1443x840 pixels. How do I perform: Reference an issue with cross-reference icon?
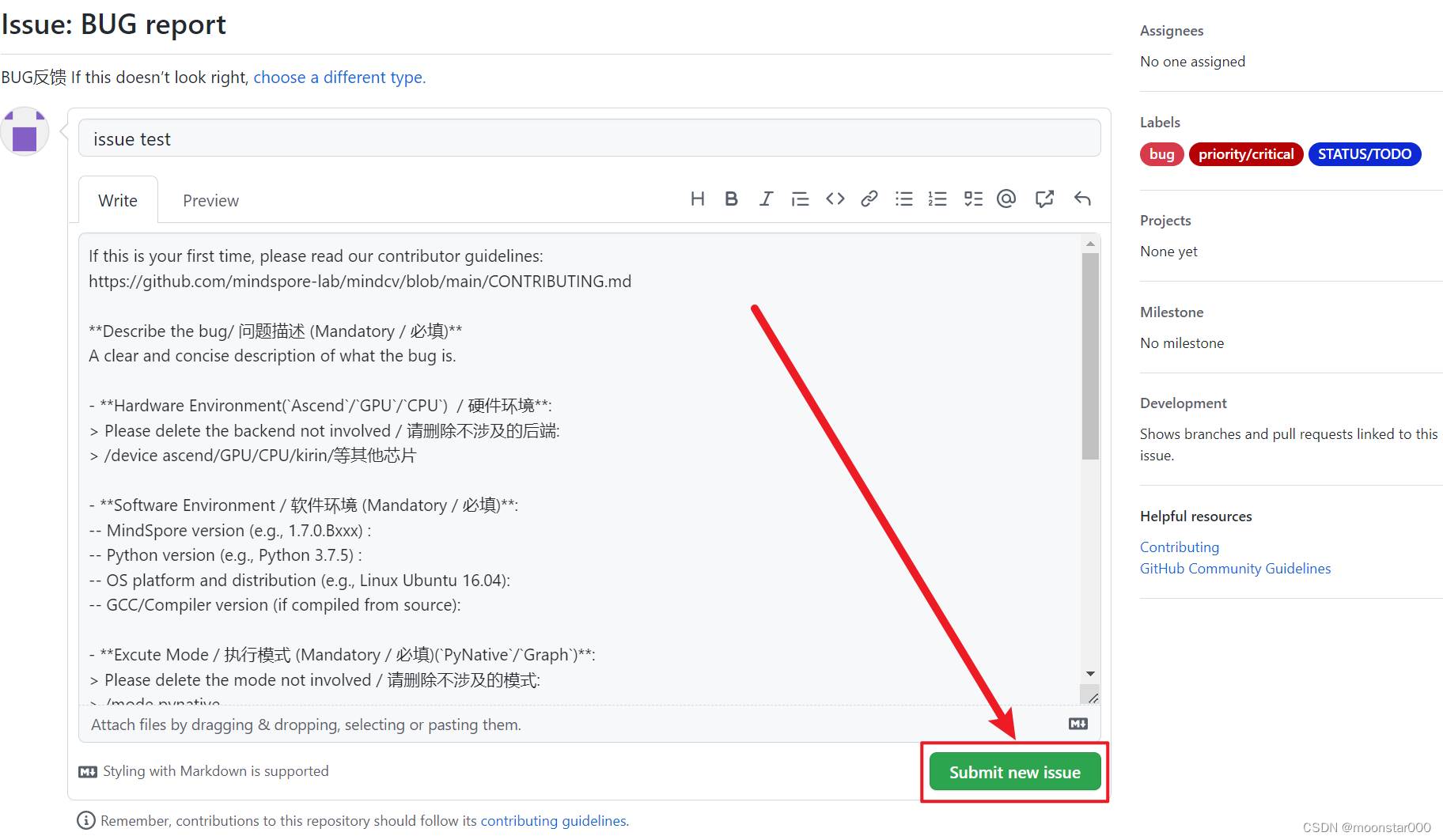1044,199
